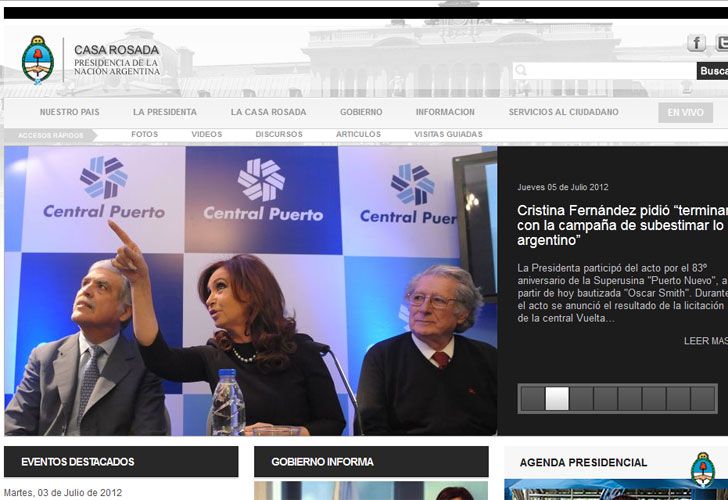The height and width of the screenshot is (500, 728).
Task: Click the Casa Rosada title text
Action: point(117,50)
